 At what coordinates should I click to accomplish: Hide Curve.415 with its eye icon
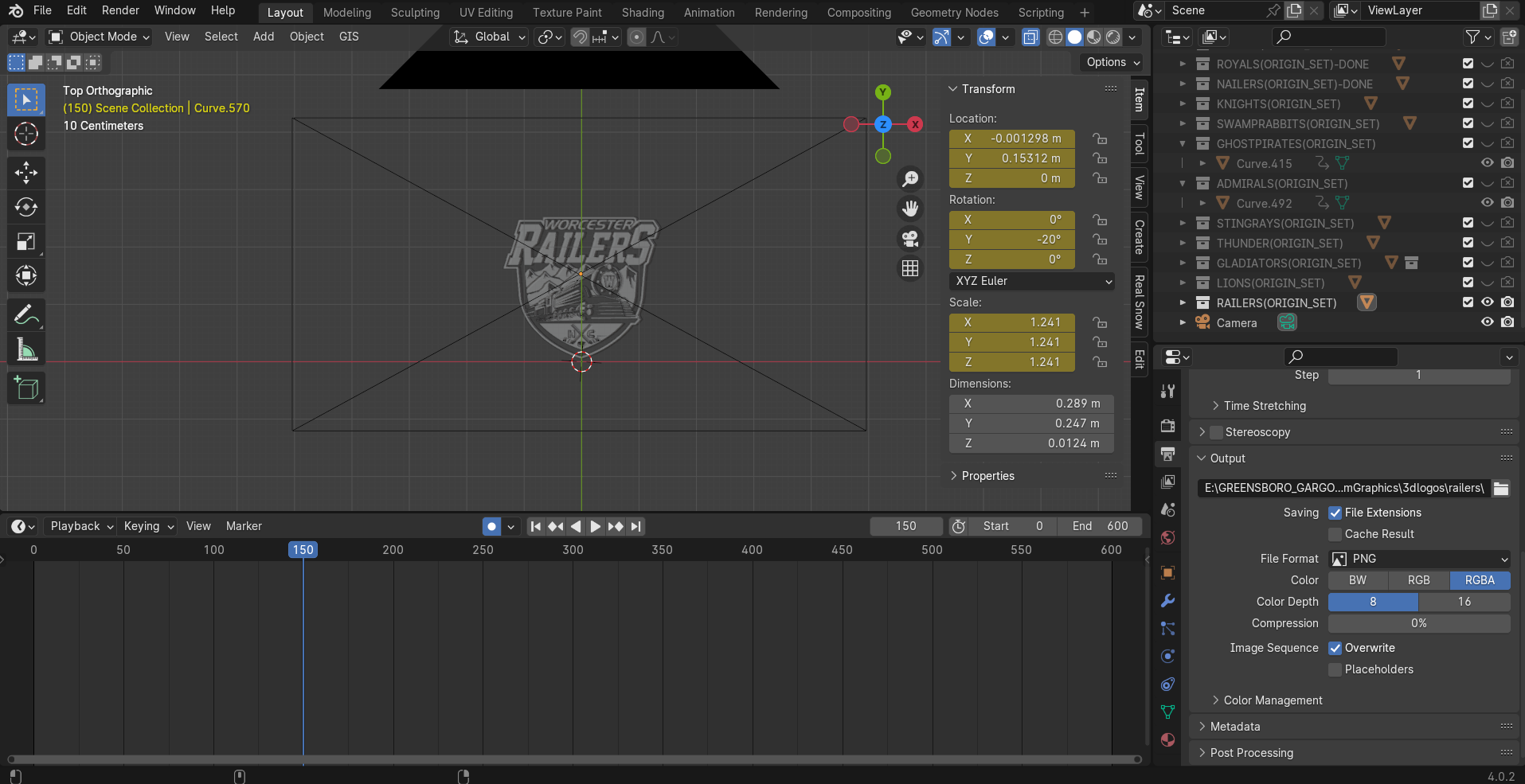pos(1487,163)
